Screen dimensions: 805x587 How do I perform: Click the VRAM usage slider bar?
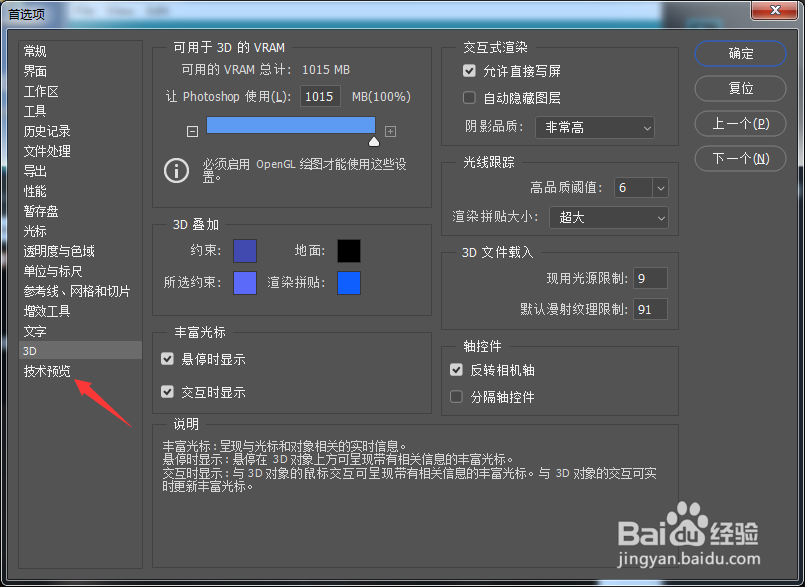(291, 125)
